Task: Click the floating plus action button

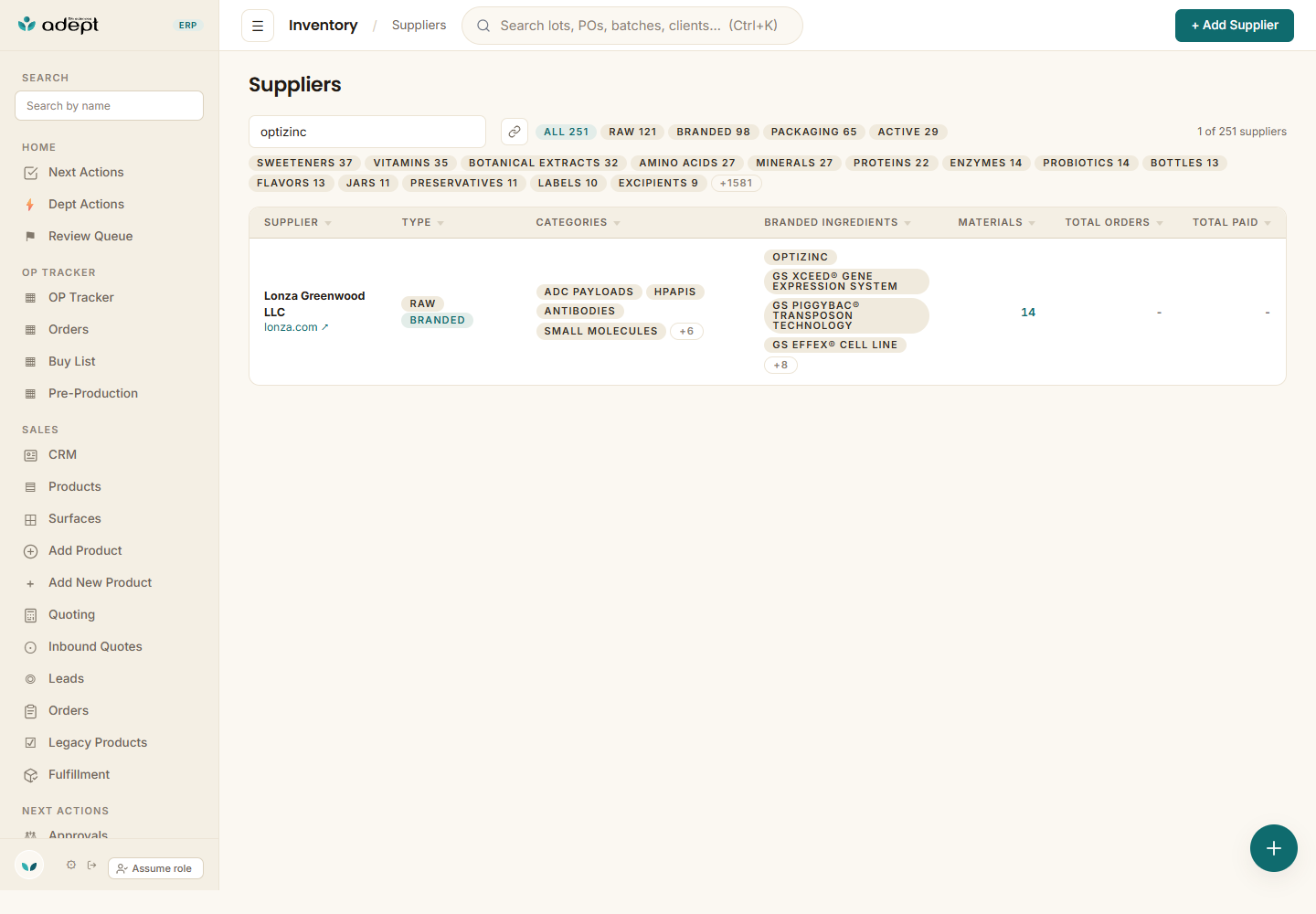Action: pos(1274,848)
